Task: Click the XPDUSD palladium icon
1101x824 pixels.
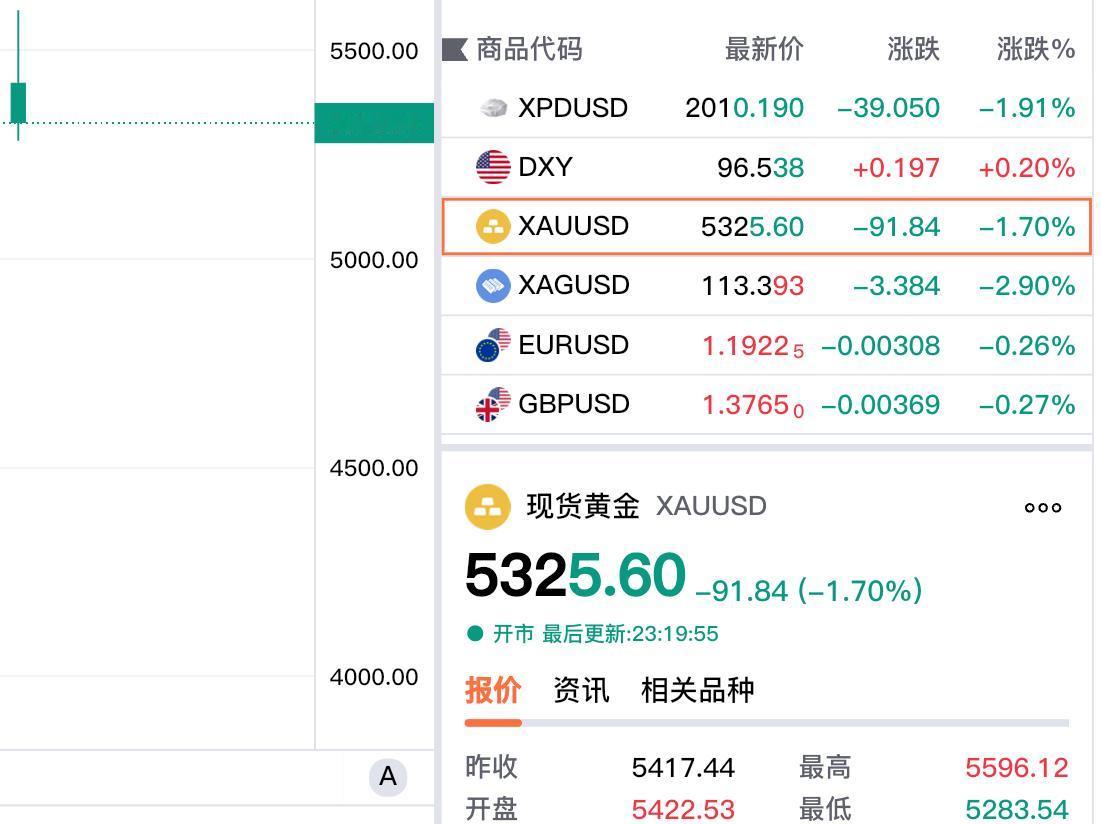Action: (493, 108)
